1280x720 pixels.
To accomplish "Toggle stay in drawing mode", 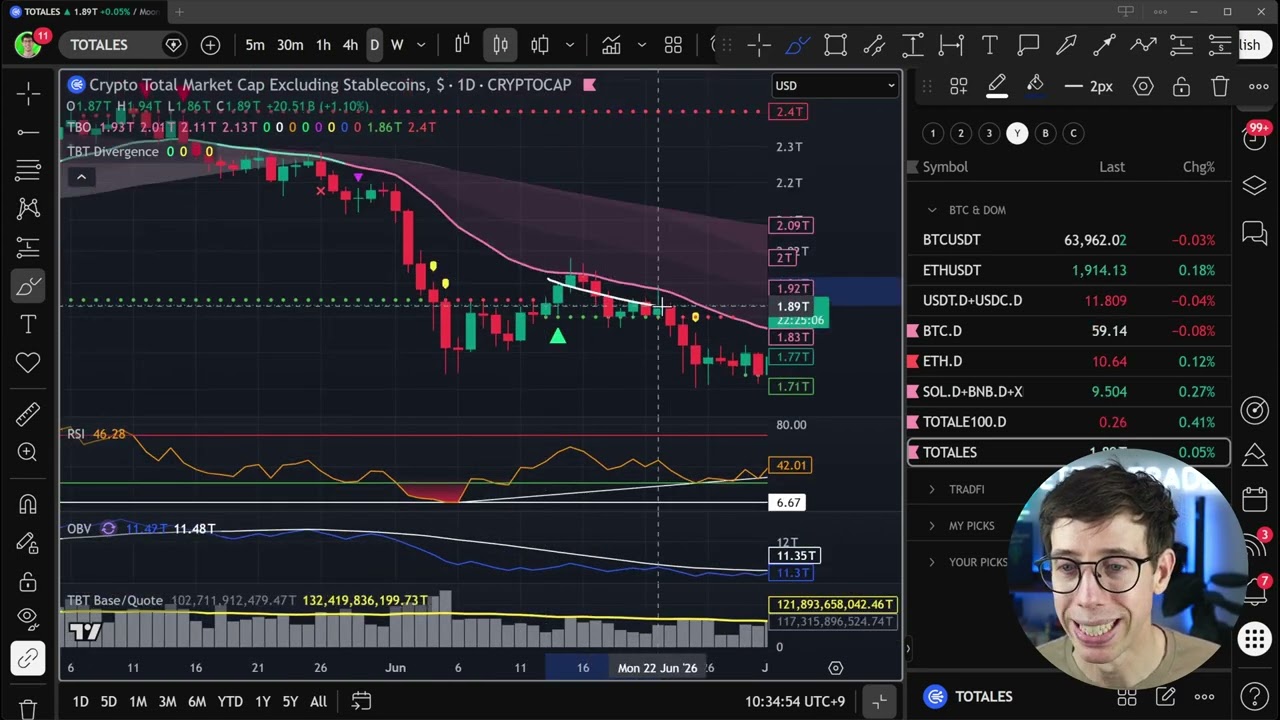I will tap(28, 543).
